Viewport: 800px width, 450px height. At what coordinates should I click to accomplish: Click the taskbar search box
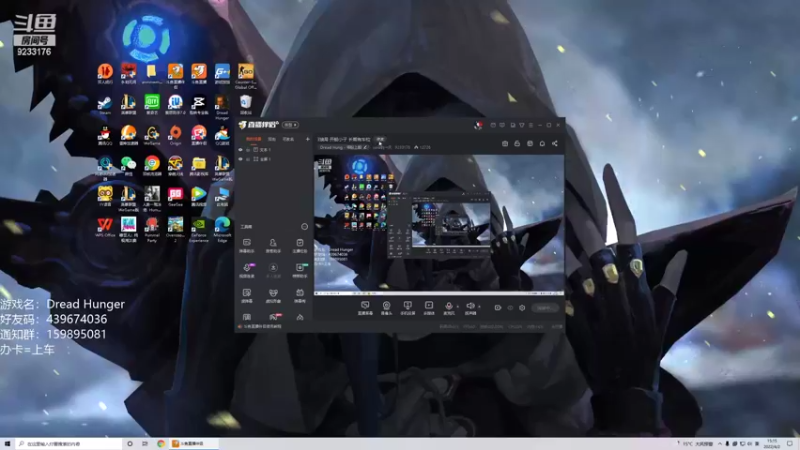(69, 444)
